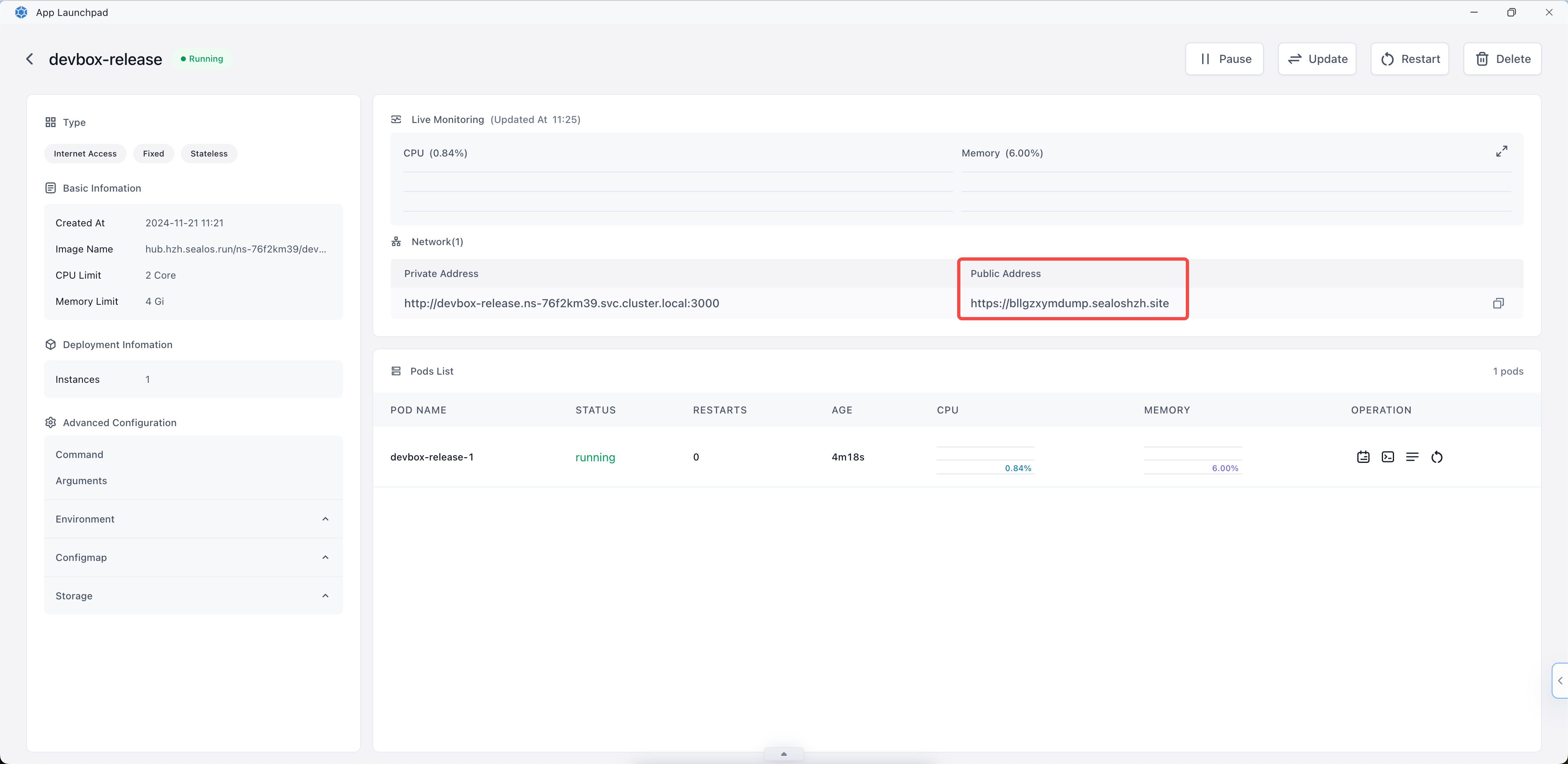The width and height of the screenshot is (1568, 764).
Task: Restart the devbox-release app
Action: point(1409,59)
